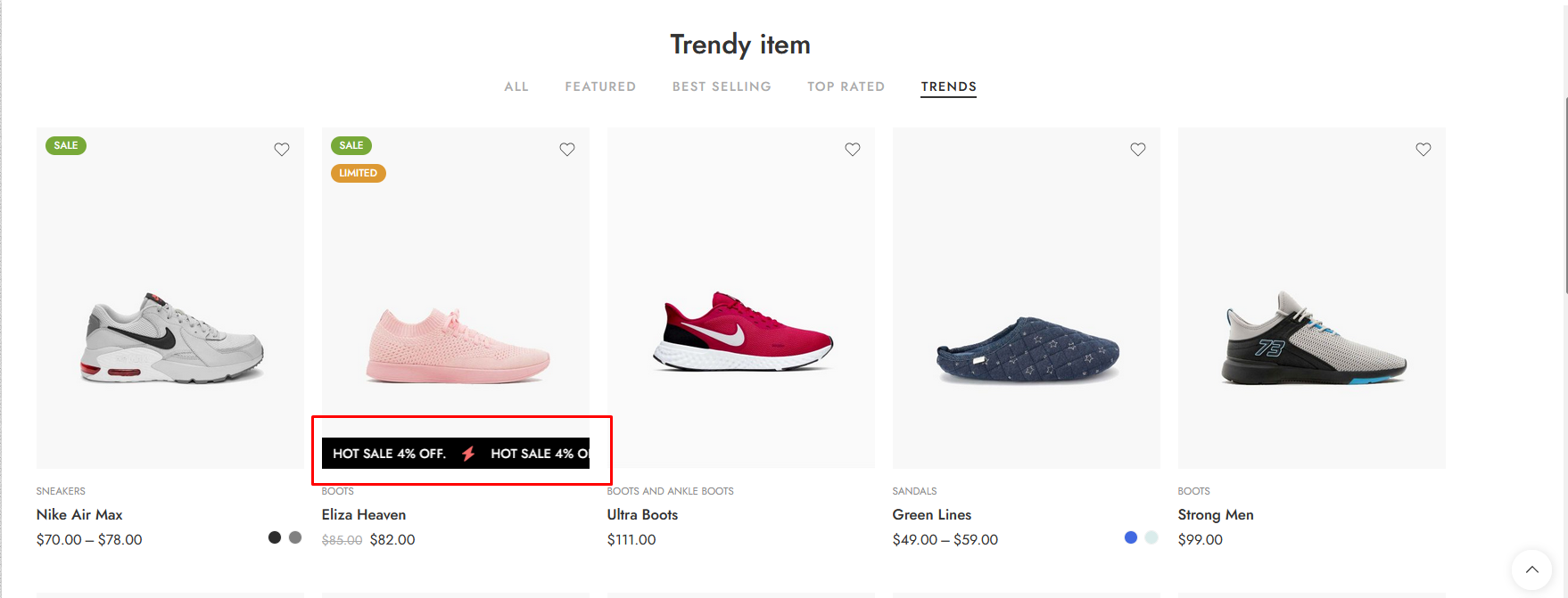Click the scroll-to-top arrow button
The height and width of the screenshot is (598, 1568).
pyautogui.click(x=1531, y=569)
